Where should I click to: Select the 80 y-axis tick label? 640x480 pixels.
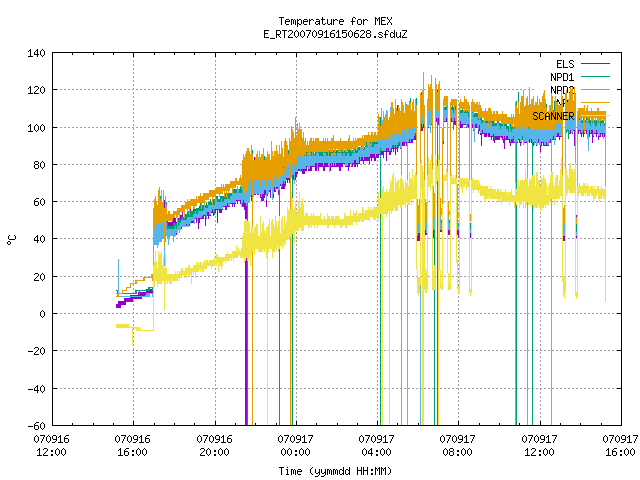point(39,165)
